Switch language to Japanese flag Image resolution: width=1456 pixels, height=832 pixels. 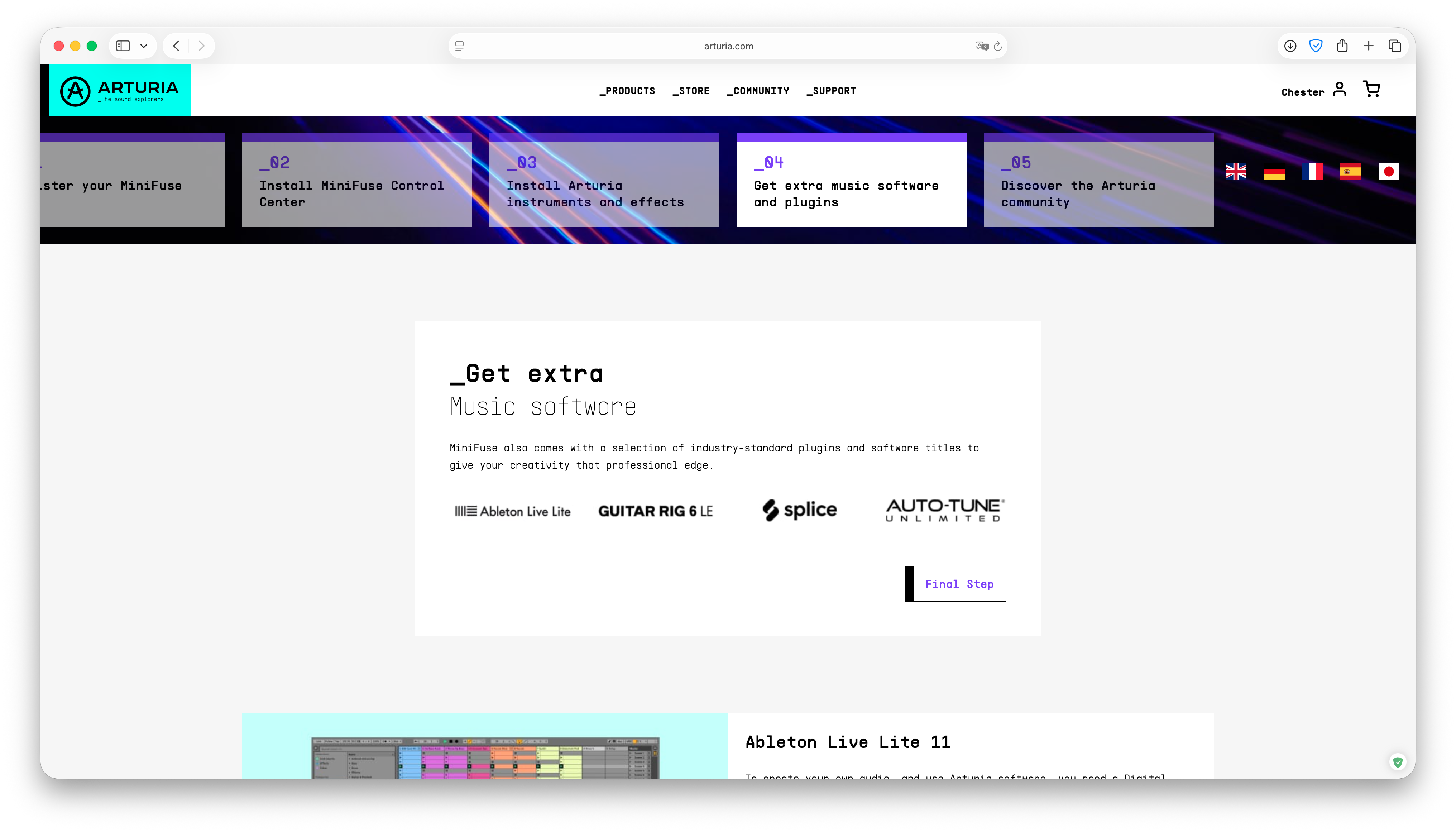coord(1389,171)
